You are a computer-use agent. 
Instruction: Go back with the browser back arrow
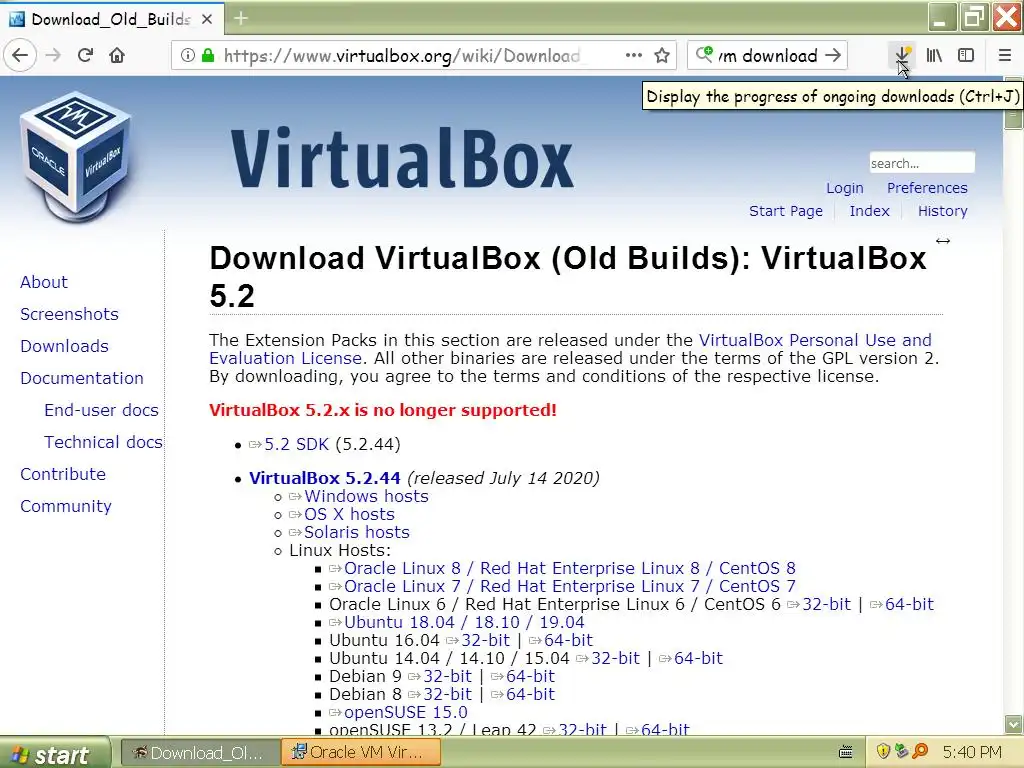pos(20,56)
